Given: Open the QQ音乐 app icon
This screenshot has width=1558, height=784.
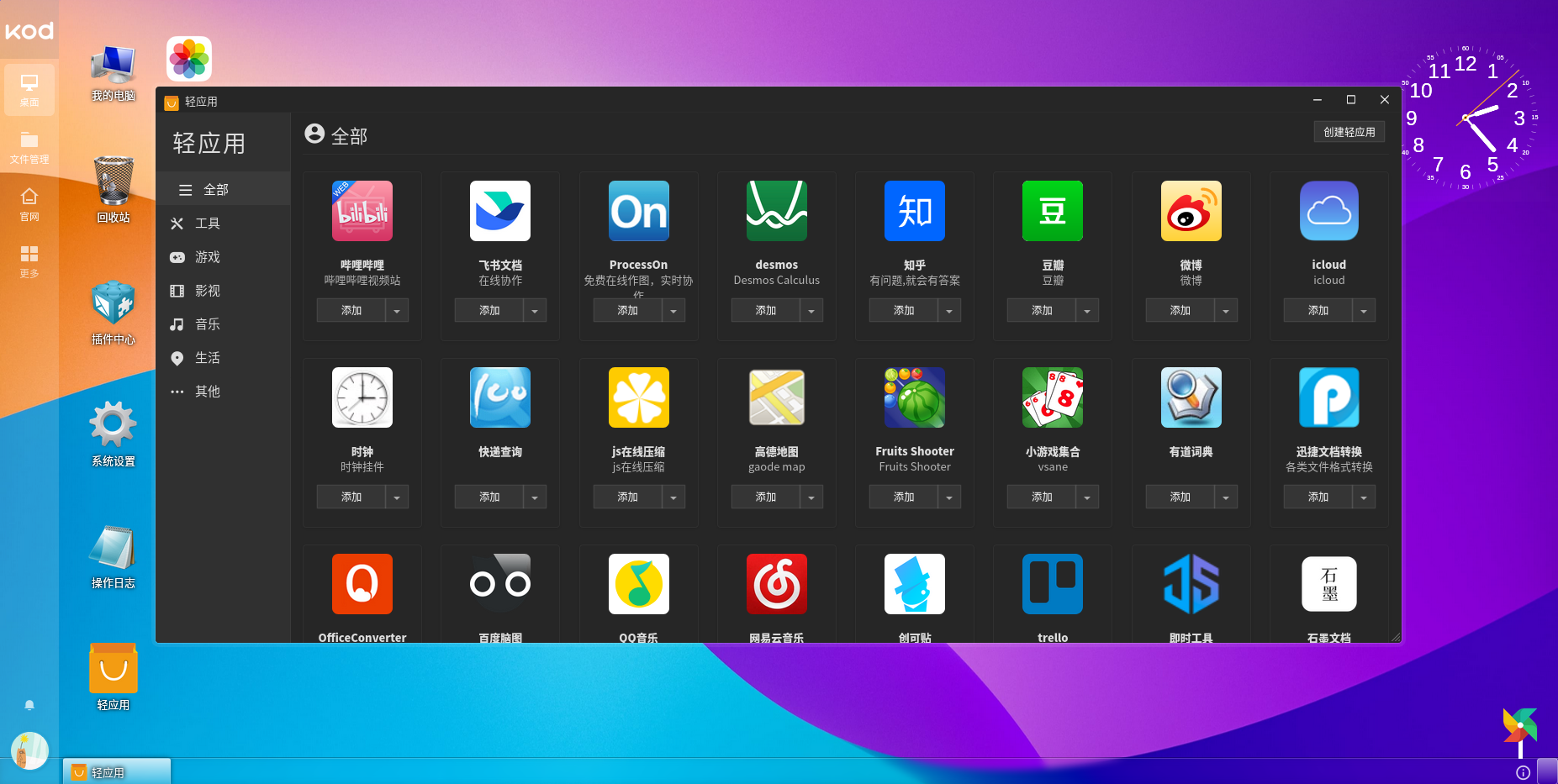Looking at the screenshot, I should pos(639,584).
